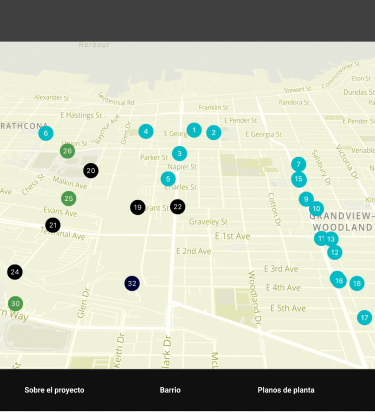Click teal map marker number 13

pyautogui.click(x=332, y=239)
